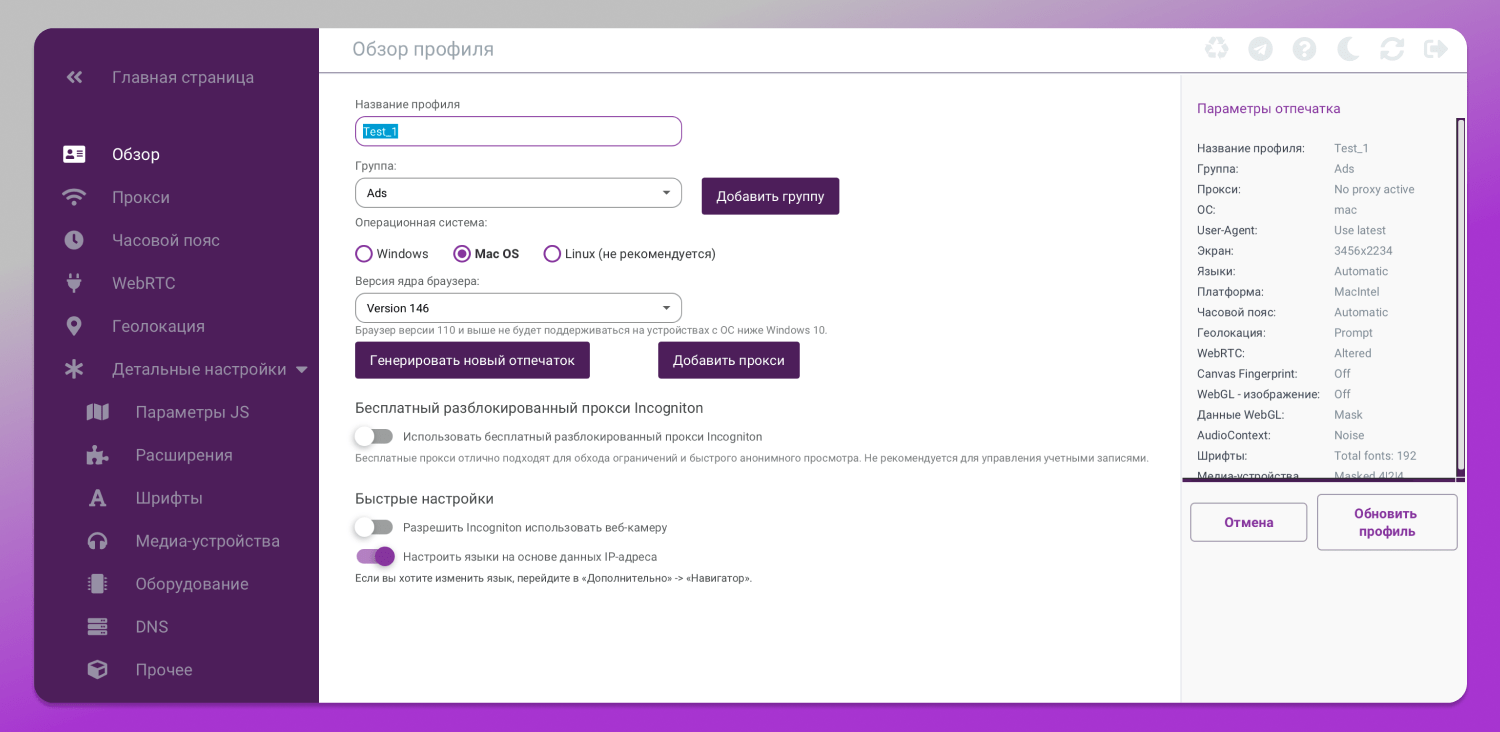Click the Параметры JS map icon

pyautogui.click(x=97, y=412)
